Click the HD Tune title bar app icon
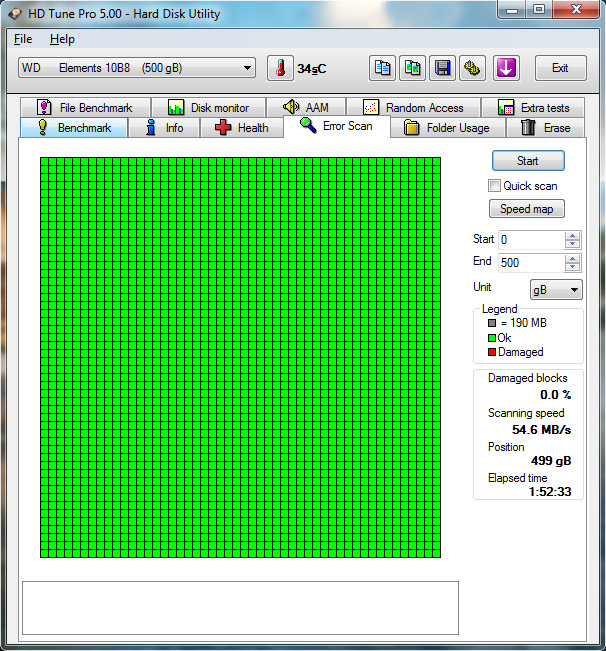Screen dimensions: 606x651 [15, 14]
